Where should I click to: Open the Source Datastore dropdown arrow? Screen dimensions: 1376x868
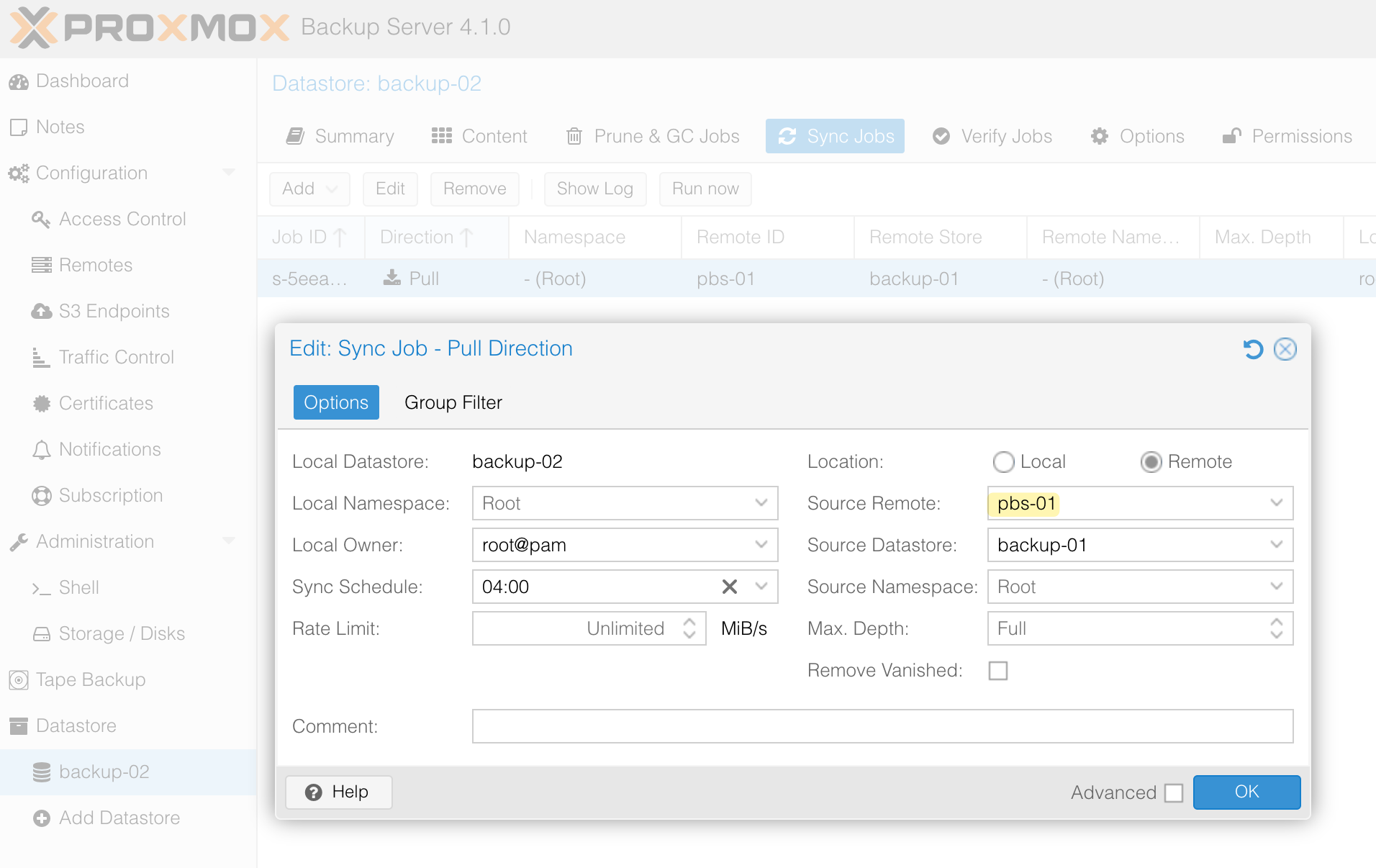(x=1276, y=545)
